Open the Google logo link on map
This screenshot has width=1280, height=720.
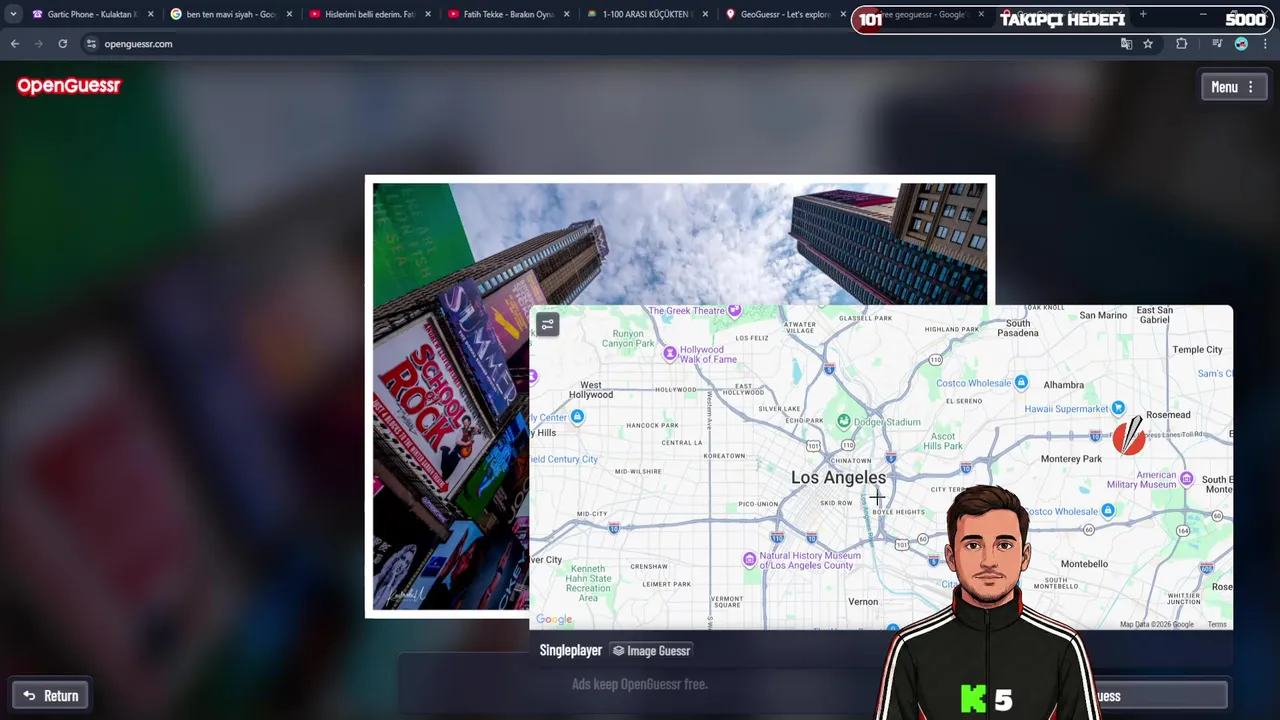[554, 620]
